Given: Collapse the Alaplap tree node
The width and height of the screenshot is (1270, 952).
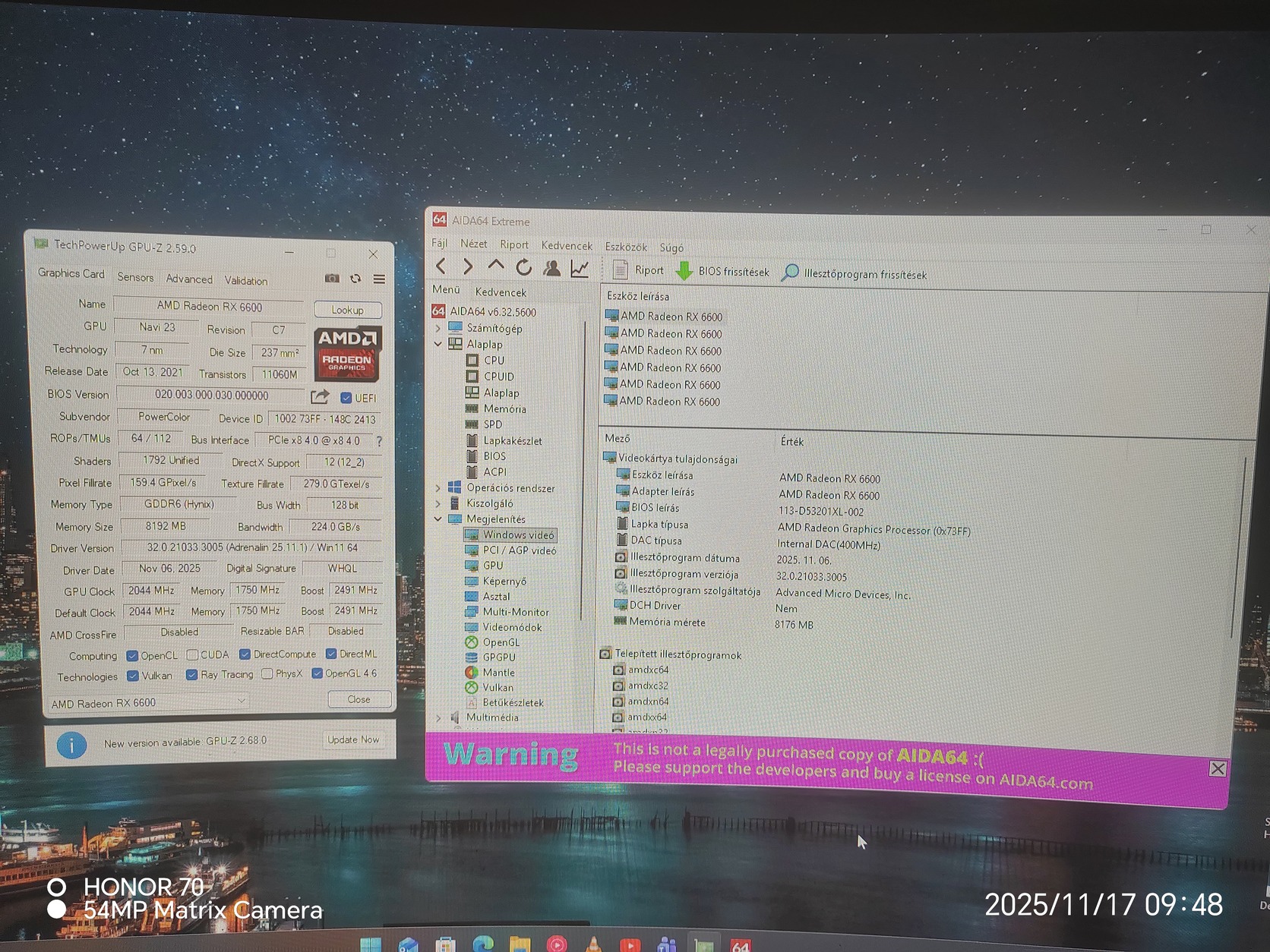Looking at the screenshot, I should click(x=438, y=344).
